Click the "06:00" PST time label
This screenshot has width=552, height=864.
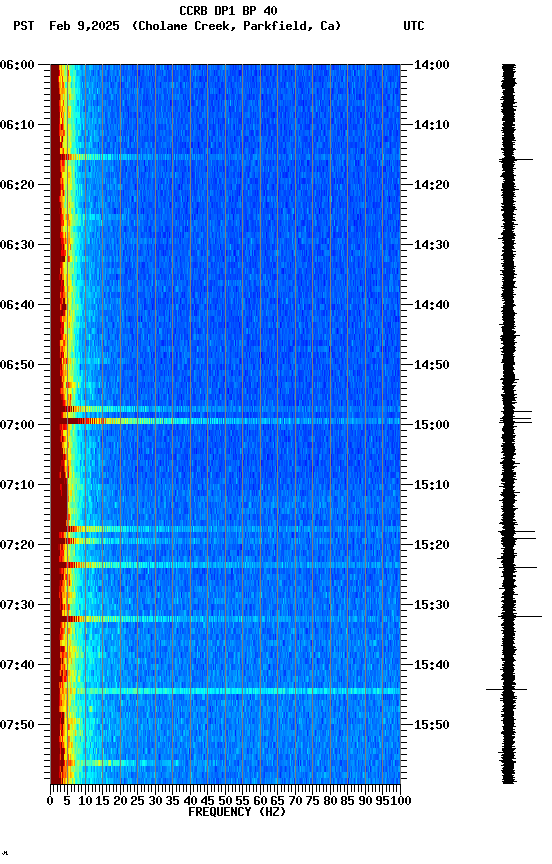coord(17,65)
